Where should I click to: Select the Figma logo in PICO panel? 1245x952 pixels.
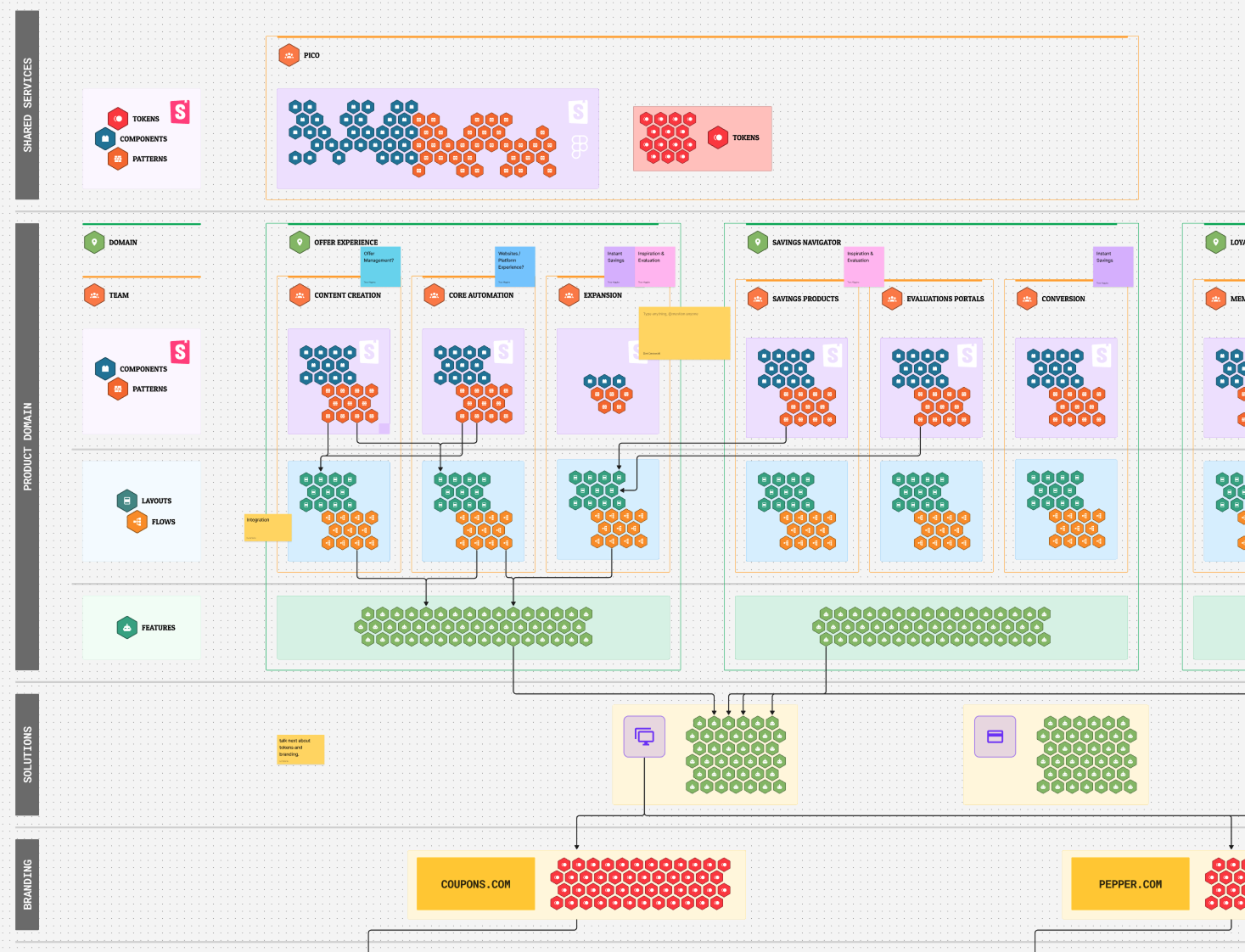579,147
